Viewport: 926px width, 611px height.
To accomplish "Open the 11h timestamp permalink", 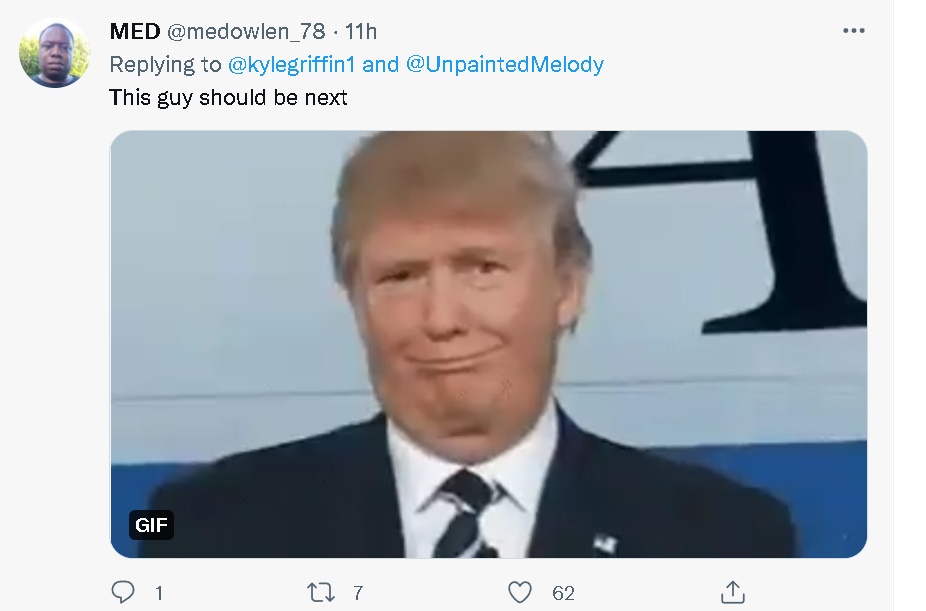I will click(360, 31).
